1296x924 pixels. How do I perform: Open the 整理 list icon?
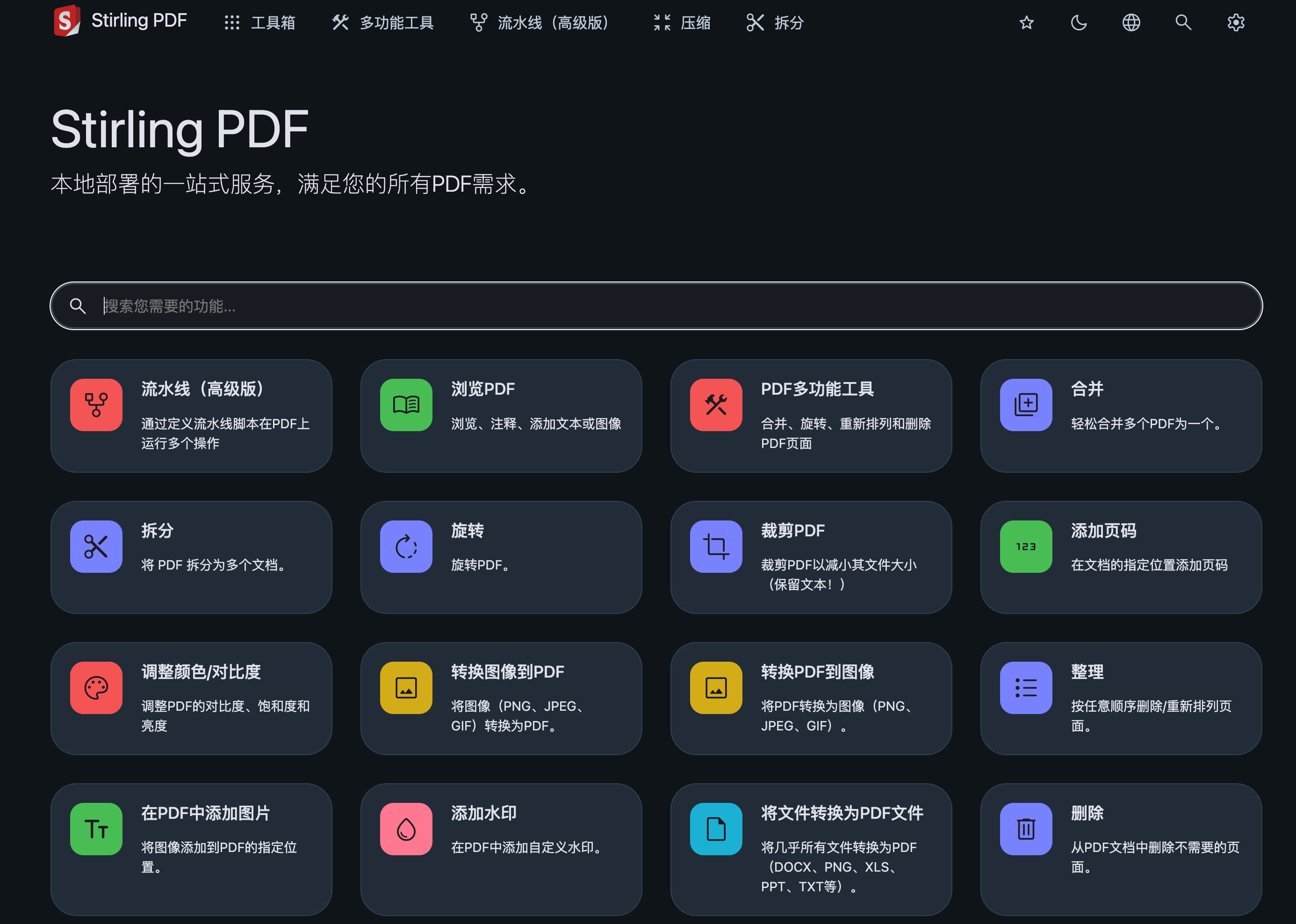click(1025, 687)
